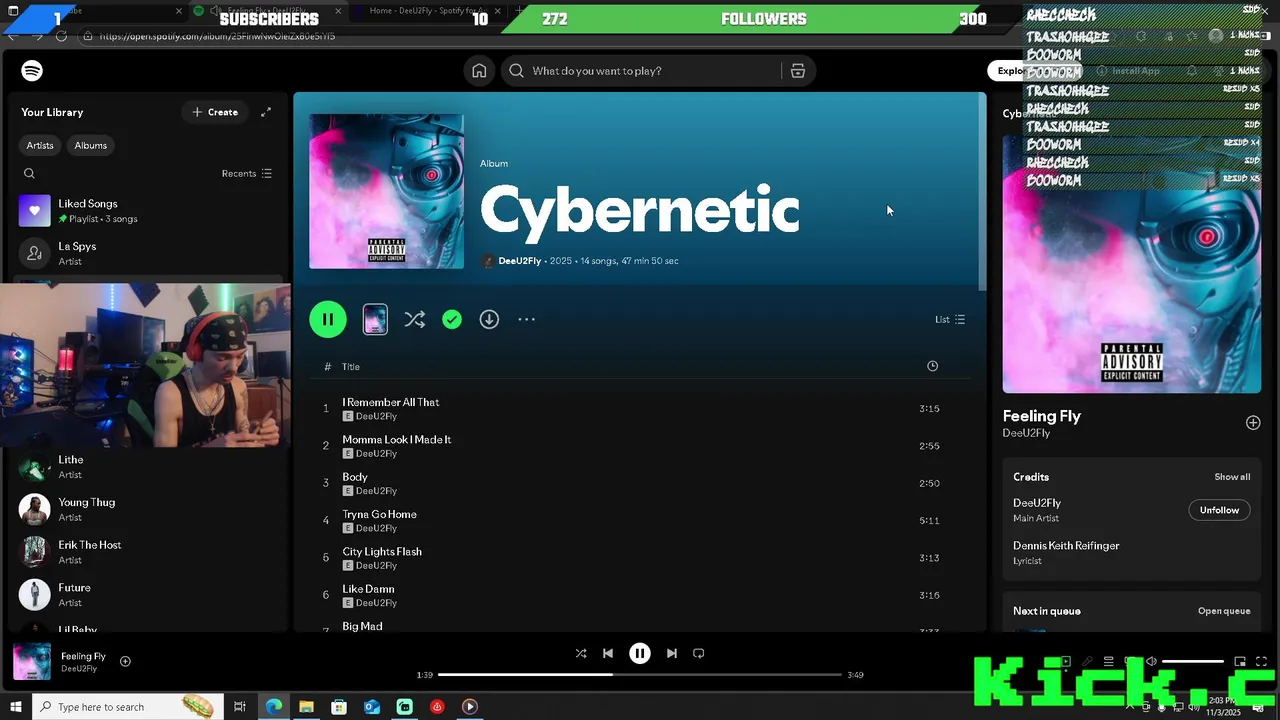Open more options for Cybernetic album
The width and height of the screenshot is (1280, 720).
click(x=527, y=319)
